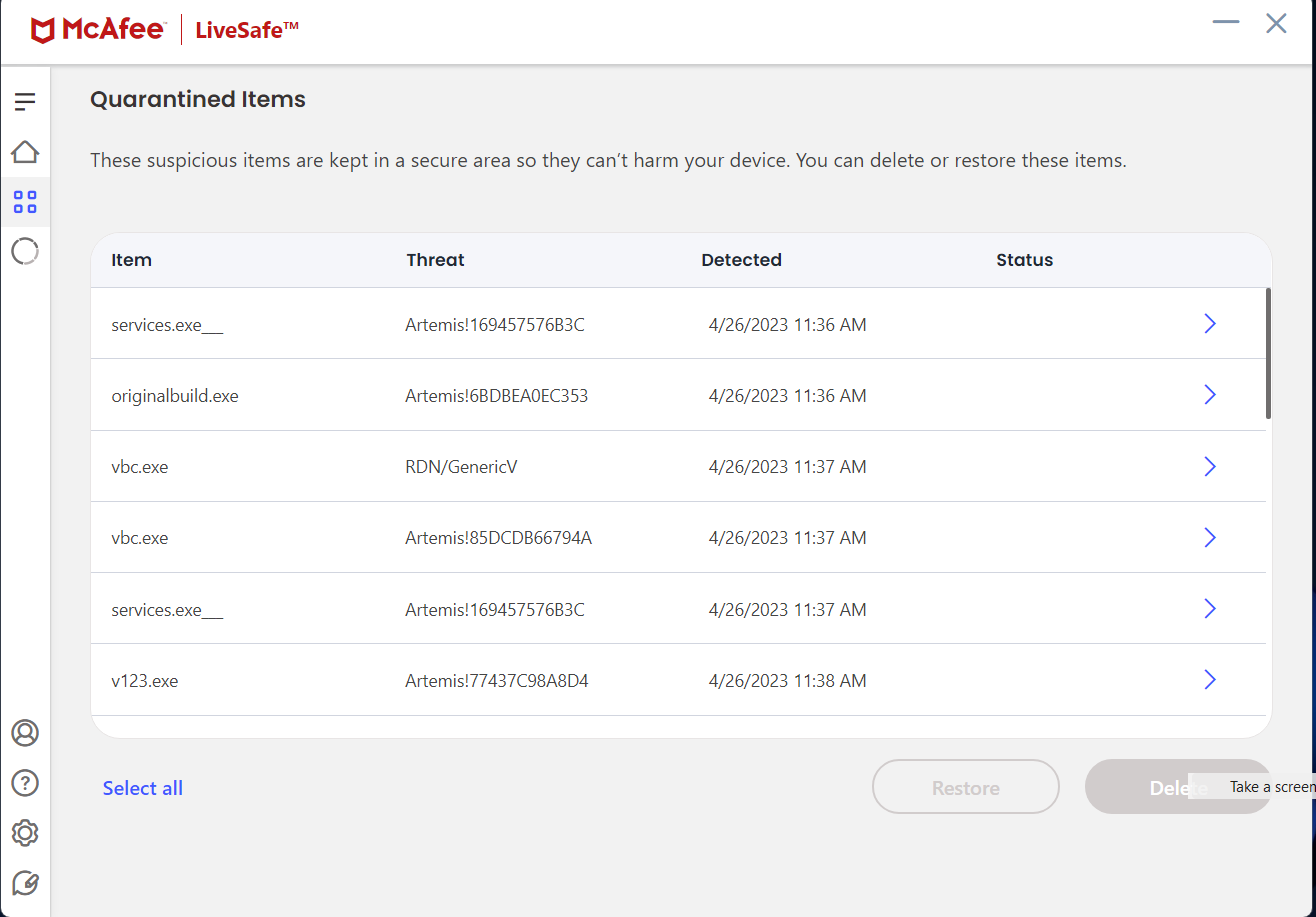Click the vbc.exe name beside Artemis!85DCDB66794A
Viewport: 1316px width, 917px height.
139,538
